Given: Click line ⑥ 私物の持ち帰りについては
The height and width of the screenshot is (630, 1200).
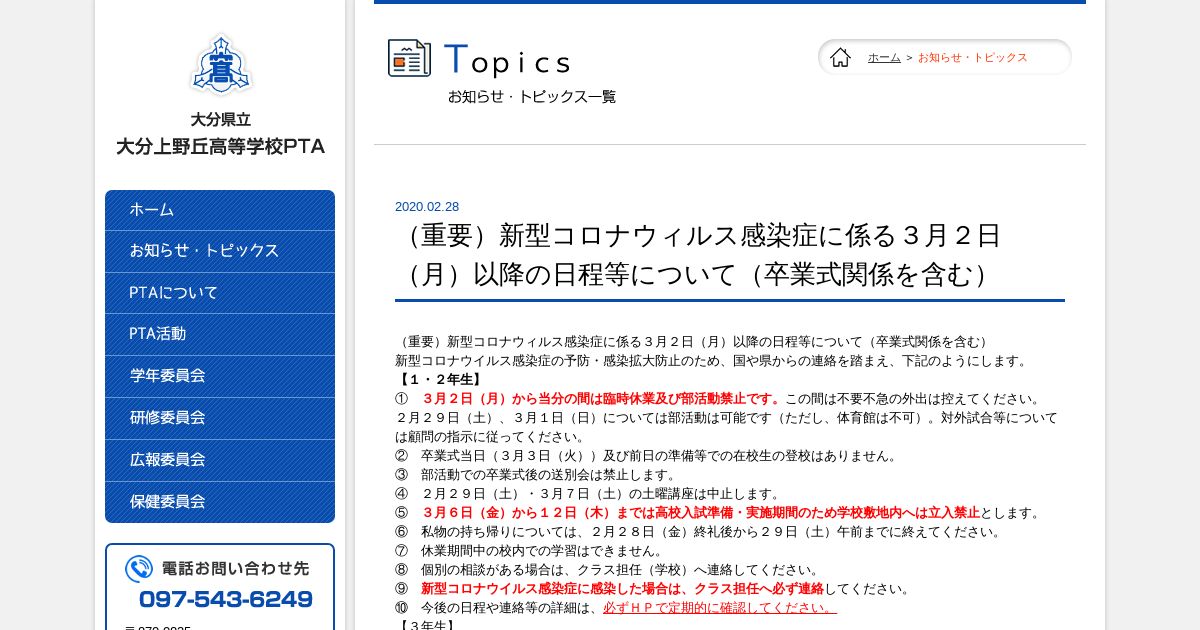Looking at the screenshot, I should pos(699,531).
